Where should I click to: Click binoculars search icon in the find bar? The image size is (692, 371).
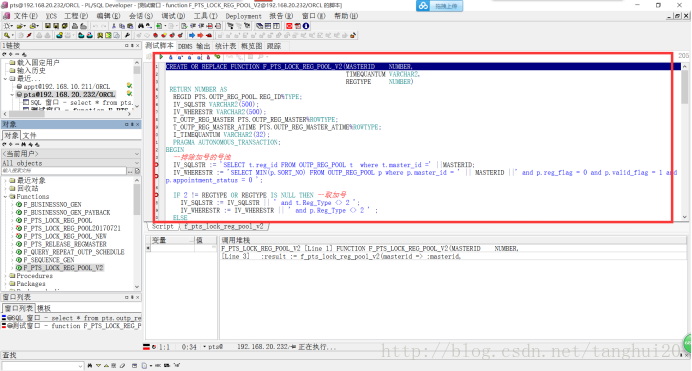tap(90, 366)
